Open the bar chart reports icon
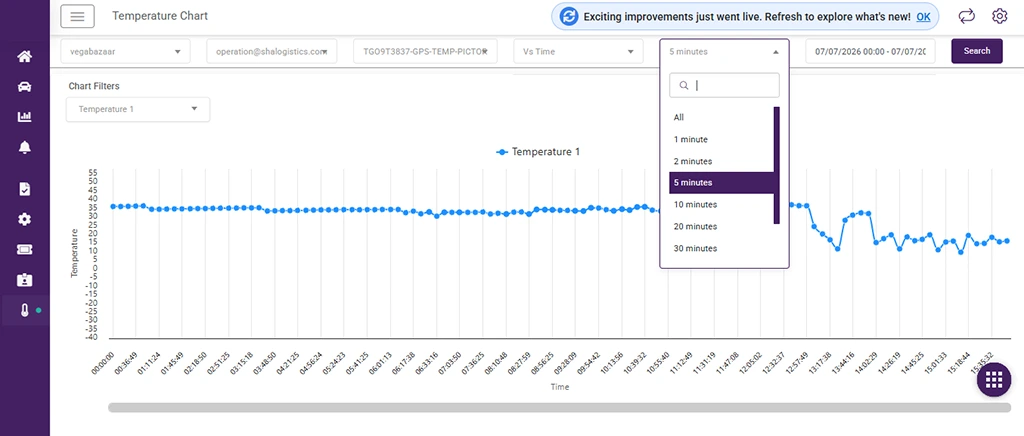 tap(25, 117)
